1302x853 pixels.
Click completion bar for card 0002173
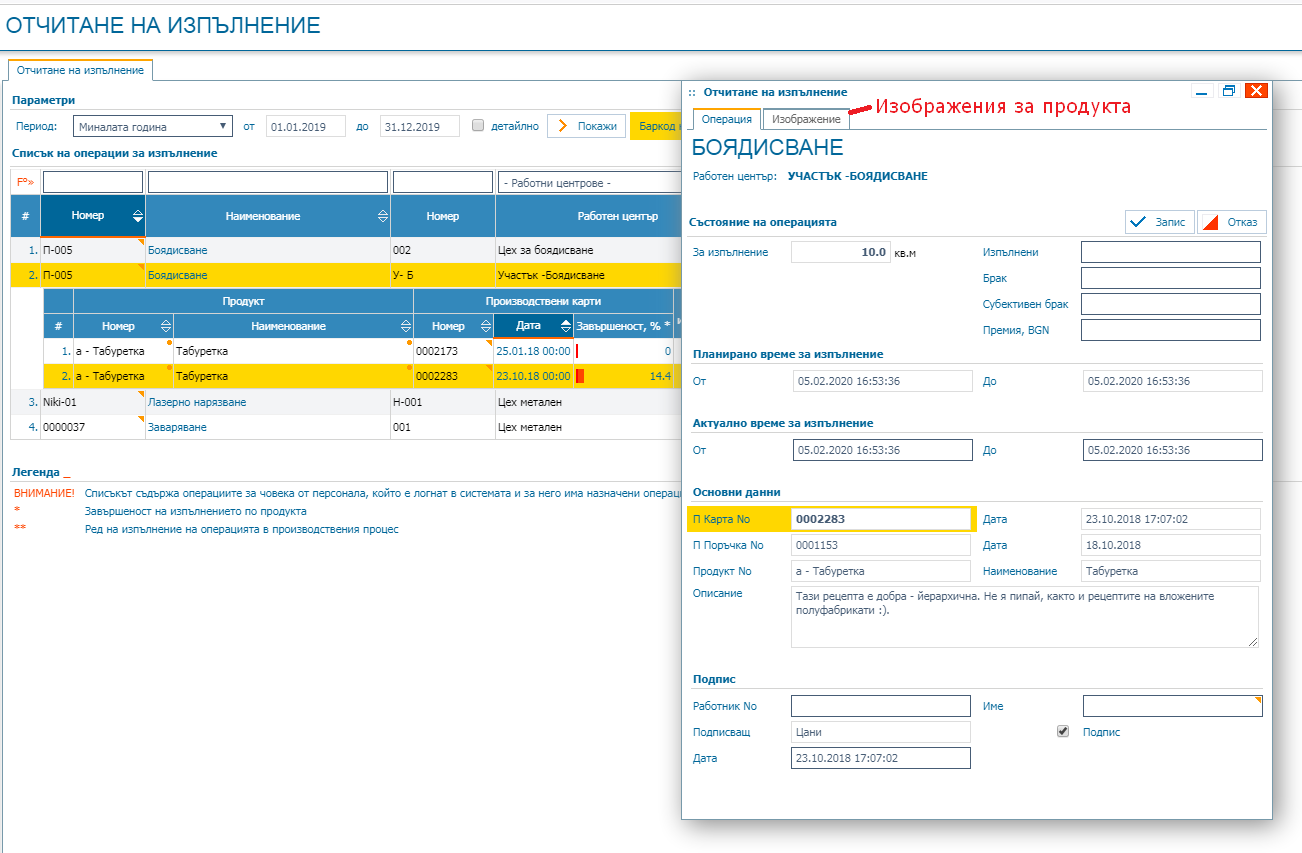tap(577, 351)
